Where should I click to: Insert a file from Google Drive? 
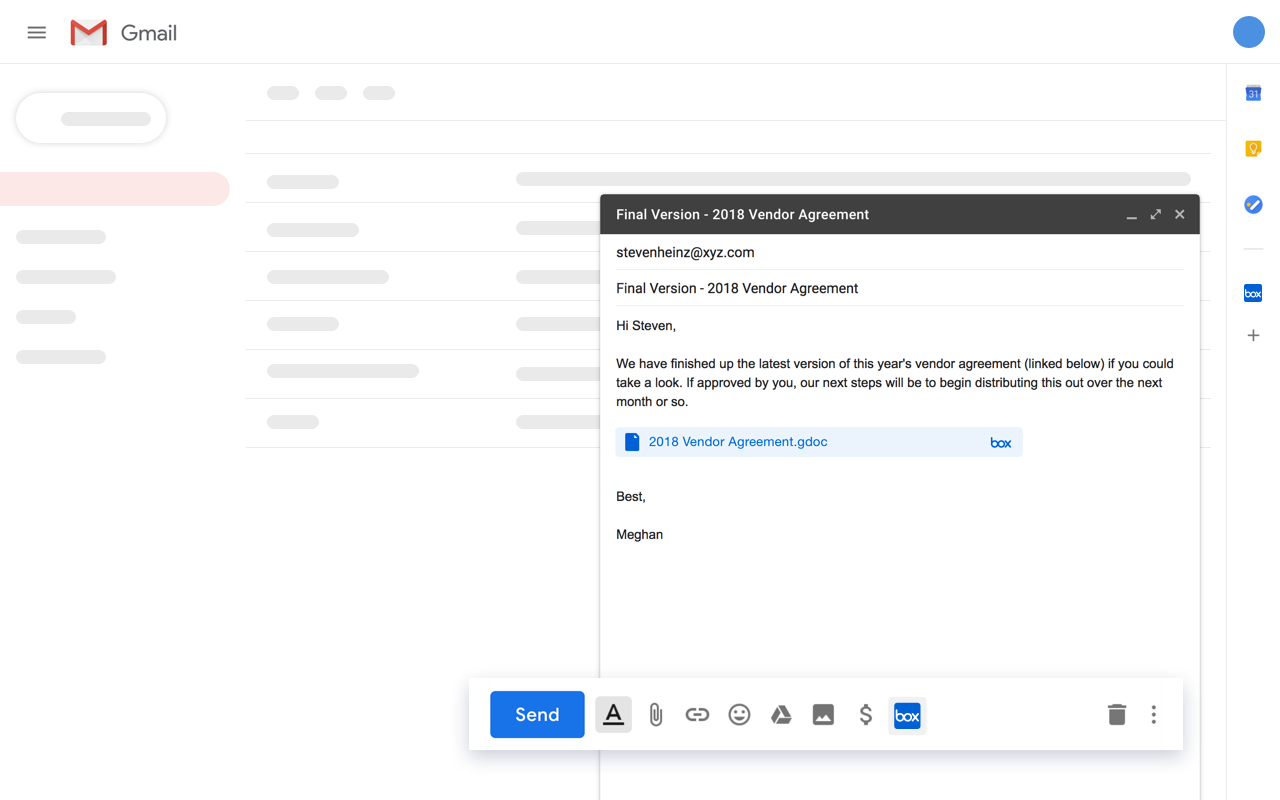tap(781, 714)
